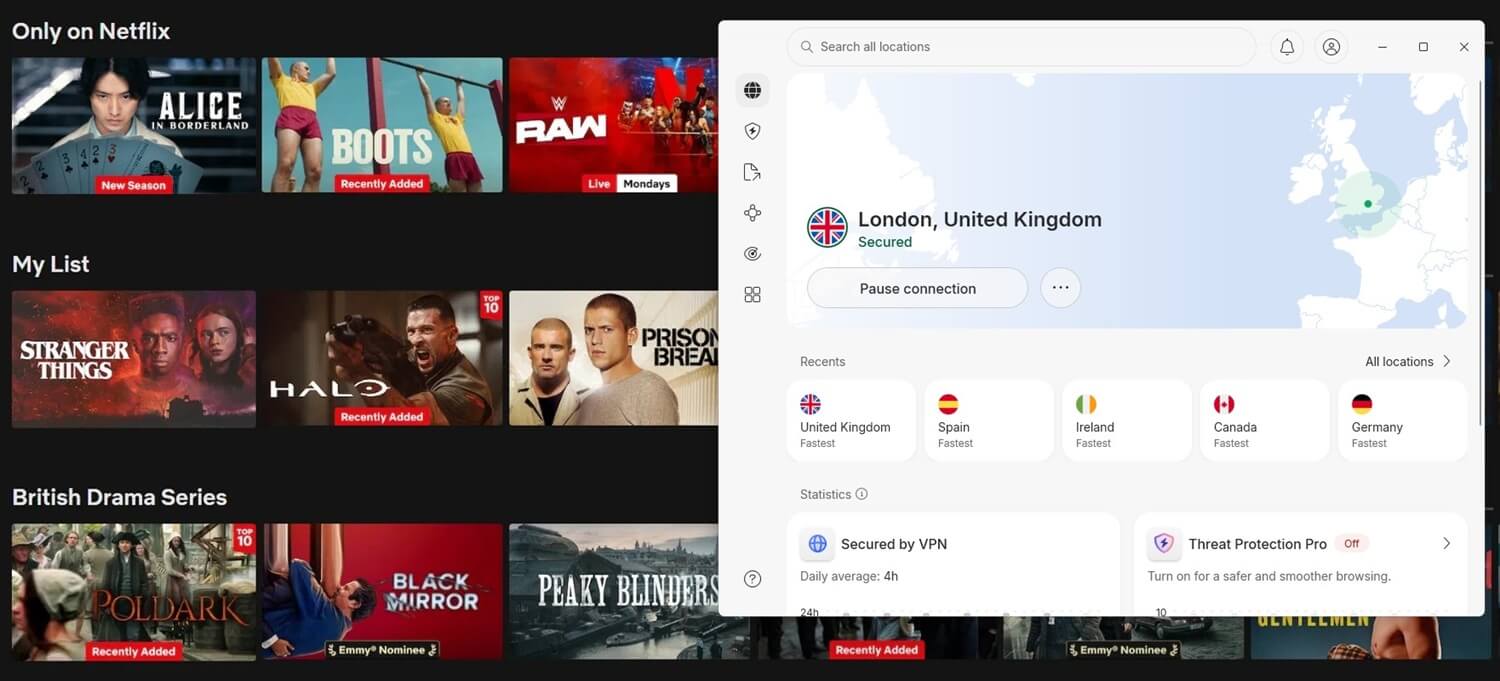Connect to United Kingdom recent location
The width and height of the screenshot is (1500, 681).
pos(851,420)
